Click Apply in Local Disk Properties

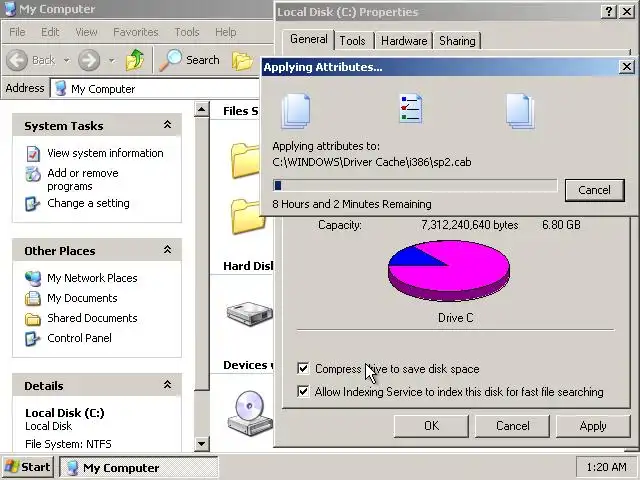click(593, 426)
